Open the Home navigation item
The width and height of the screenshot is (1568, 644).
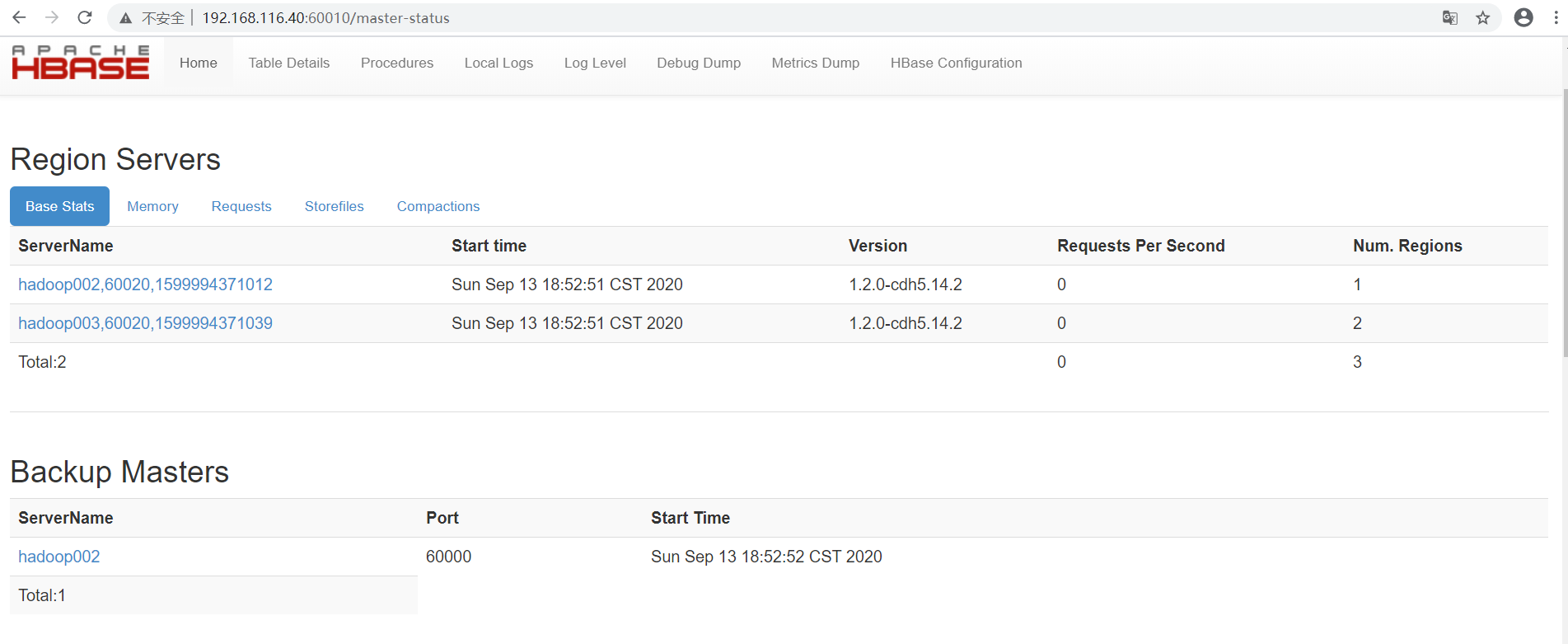point(199,63)
